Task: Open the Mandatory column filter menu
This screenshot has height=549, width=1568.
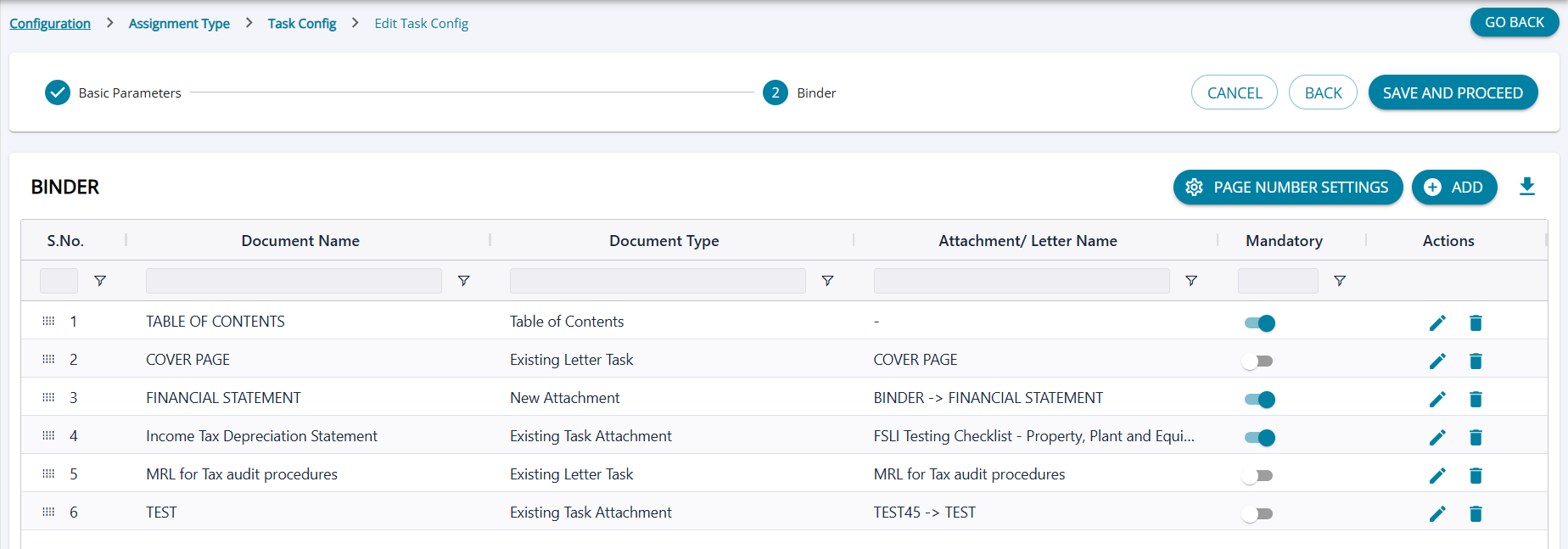Action: point(1340,281)
